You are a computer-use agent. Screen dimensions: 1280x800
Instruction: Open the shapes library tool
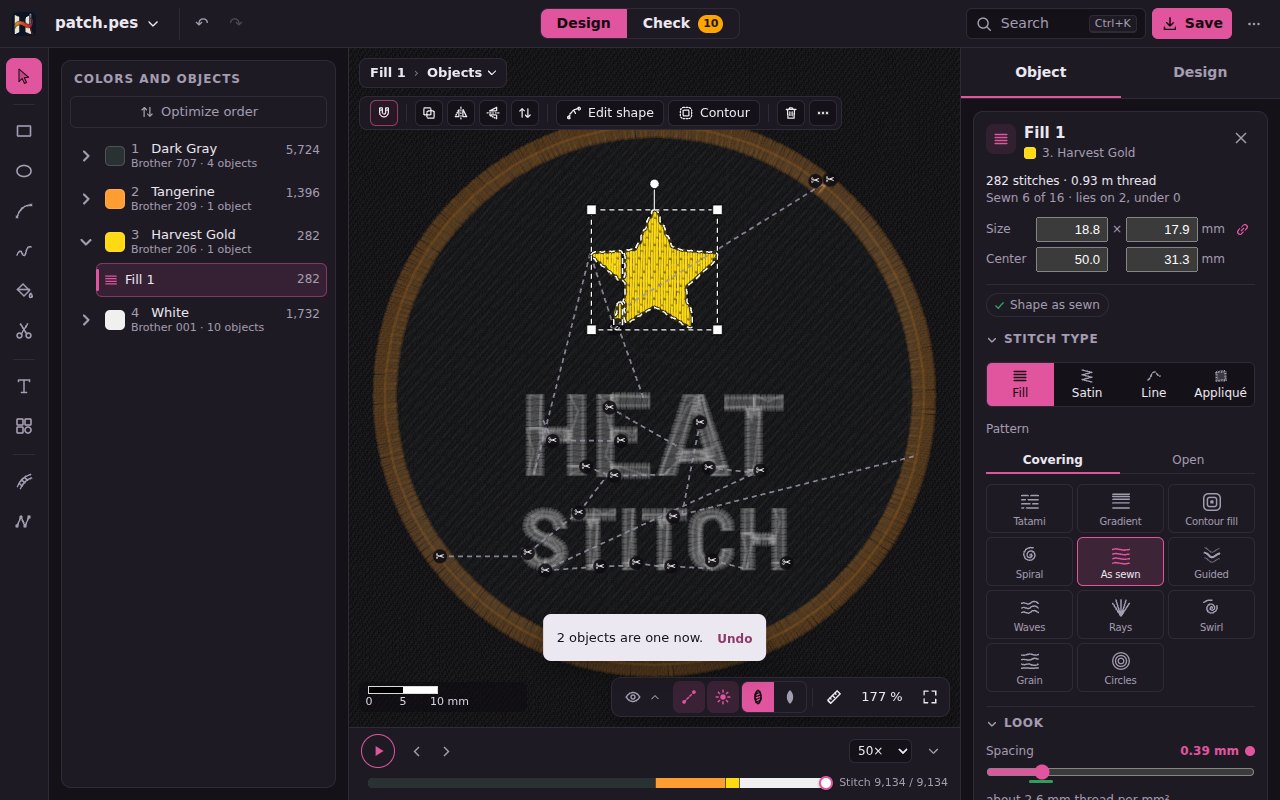coord(24,426)
